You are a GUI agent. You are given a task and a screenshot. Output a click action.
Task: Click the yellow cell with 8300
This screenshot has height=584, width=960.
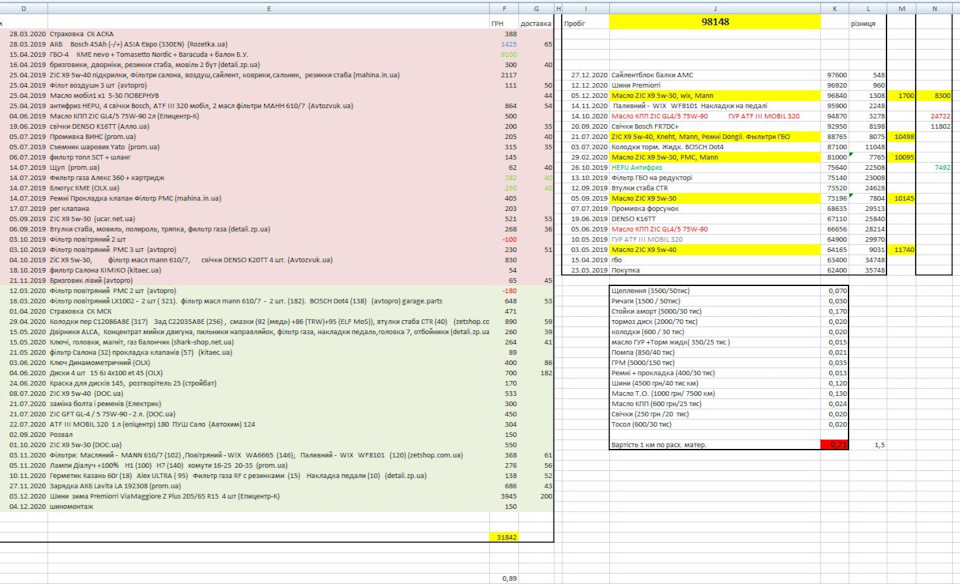(x=934, y=95)
